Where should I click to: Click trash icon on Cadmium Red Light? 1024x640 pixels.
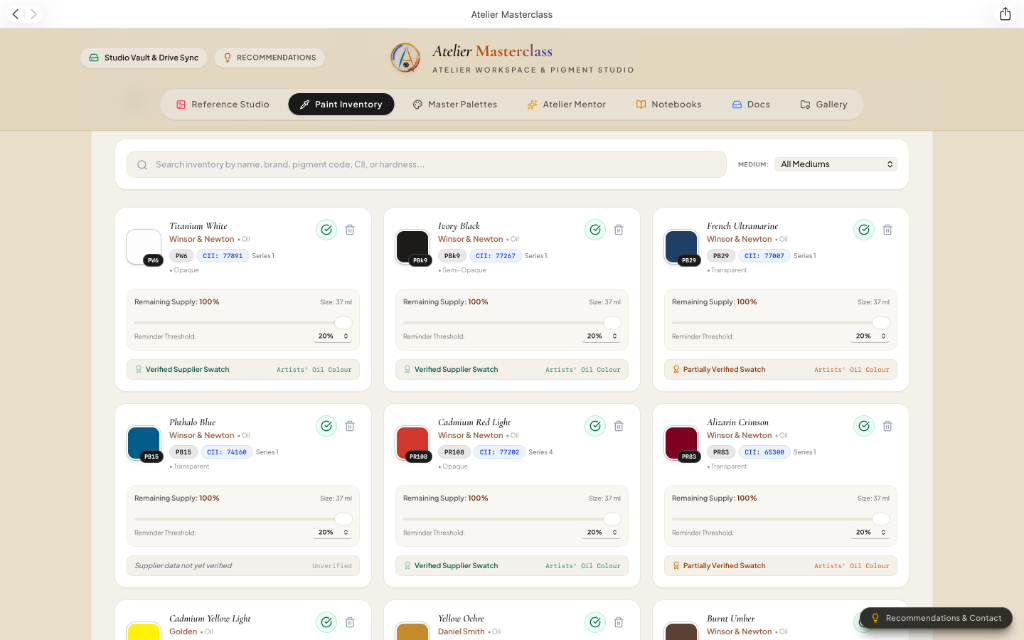(618, 426)
